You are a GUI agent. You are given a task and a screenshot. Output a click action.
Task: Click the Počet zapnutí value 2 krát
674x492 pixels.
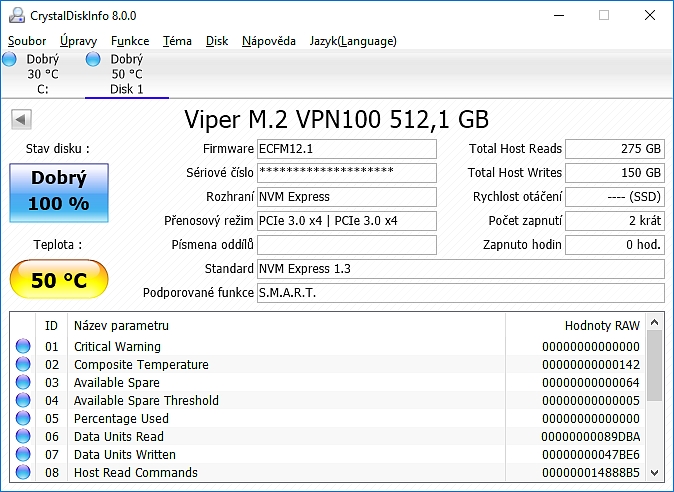pyautogui.click(x=615, y=221)
